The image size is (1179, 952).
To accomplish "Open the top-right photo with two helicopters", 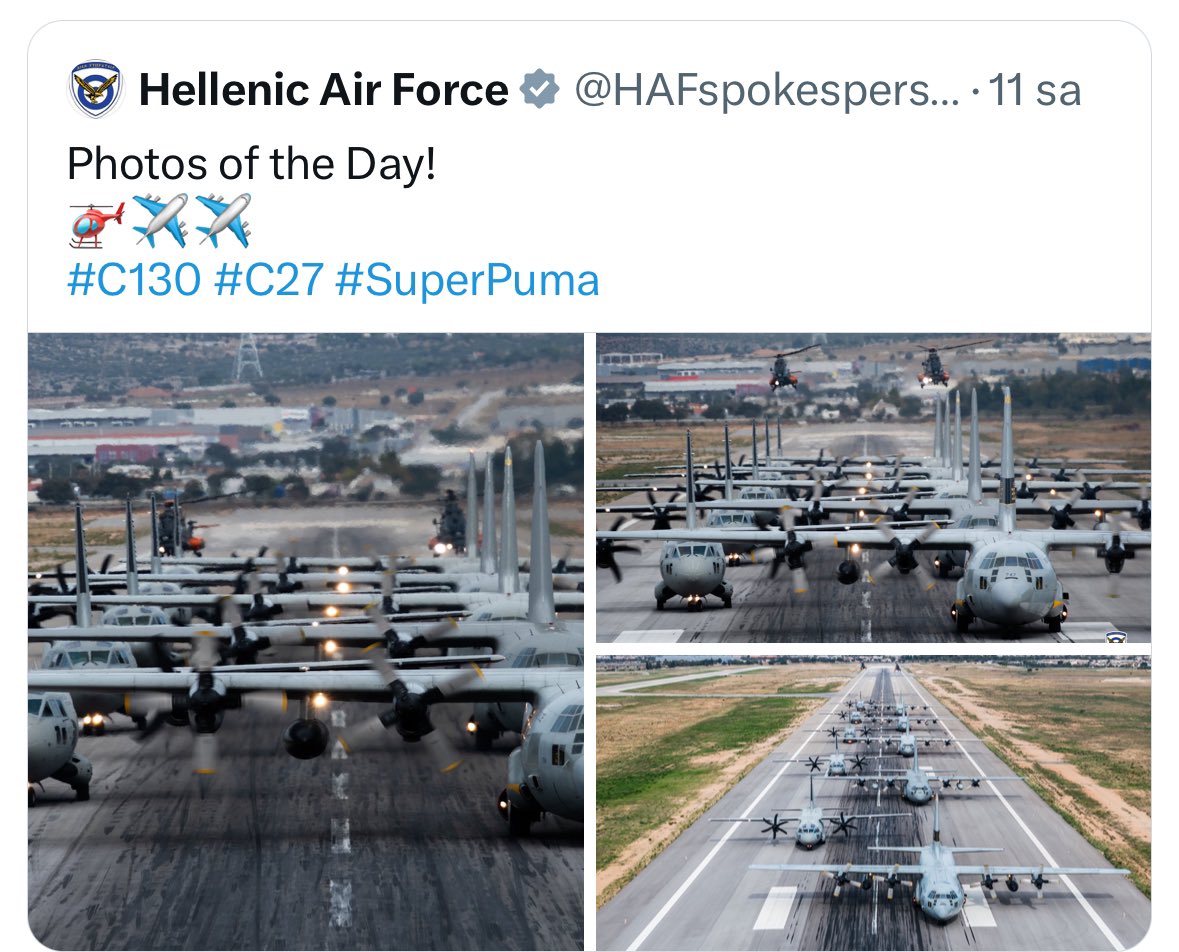I will point(873,487).
